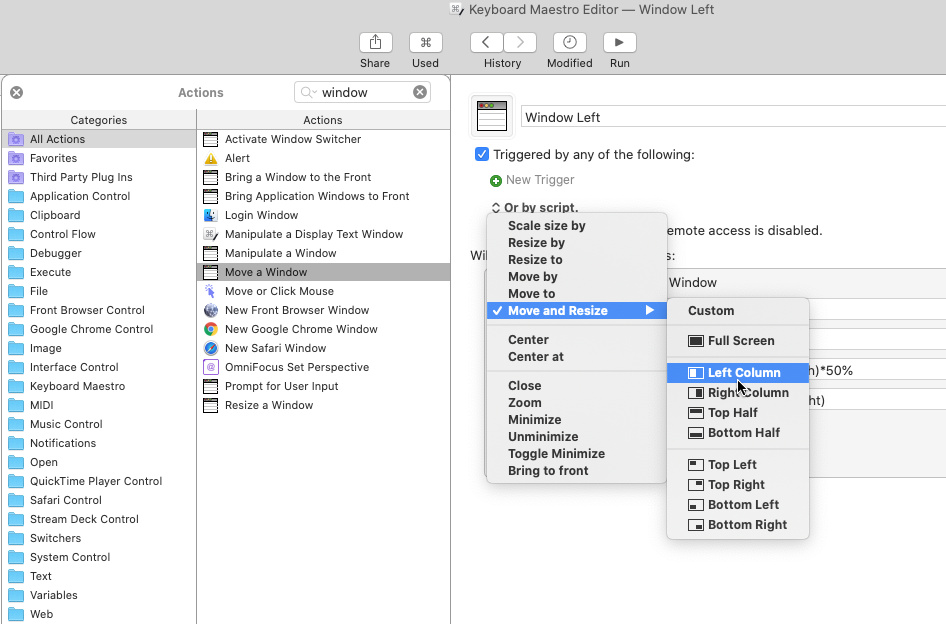Select Full Screen in the submenu

pos(740,341)
